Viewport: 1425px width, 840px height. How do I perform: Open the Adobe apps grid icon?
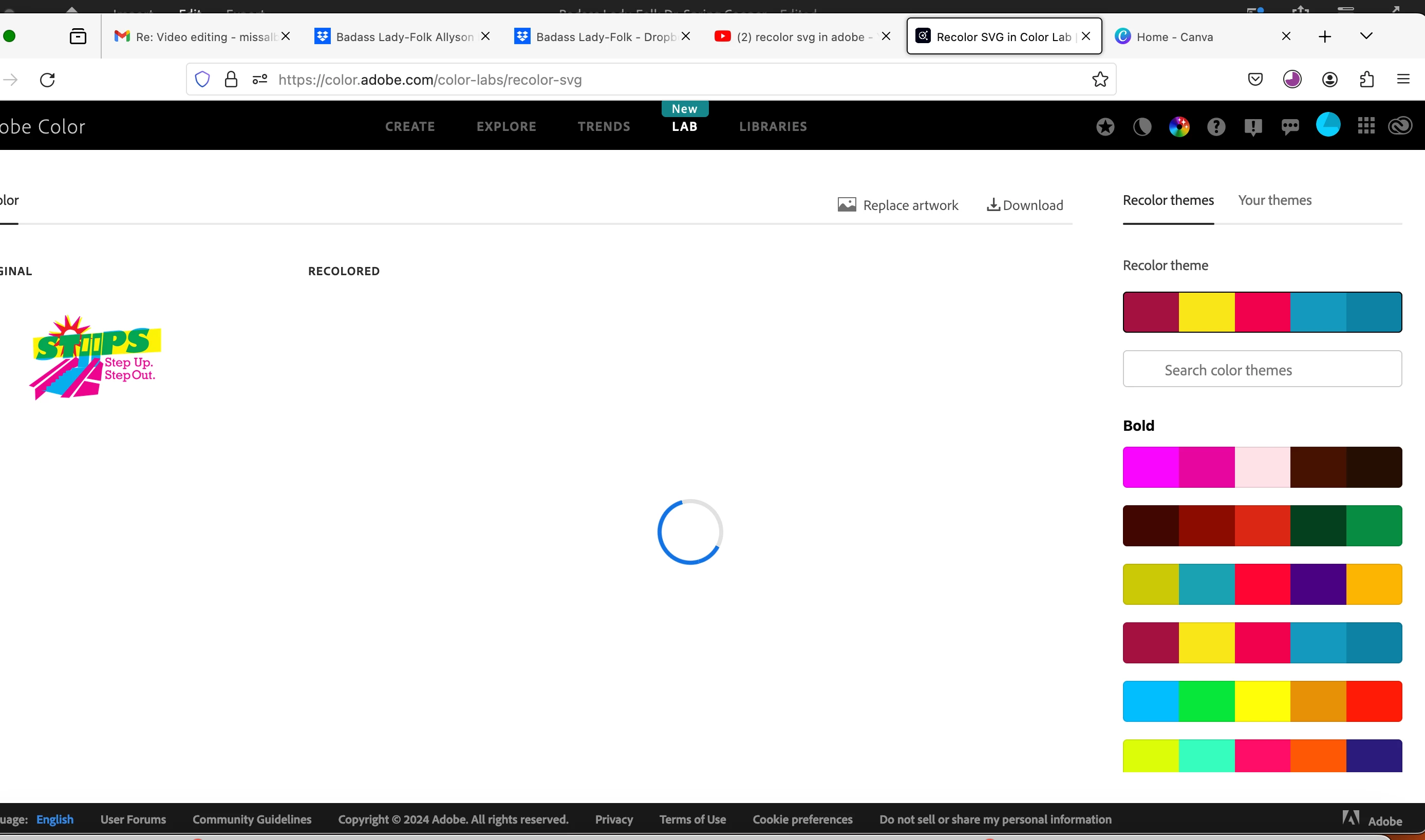[x=1366, y=126]
